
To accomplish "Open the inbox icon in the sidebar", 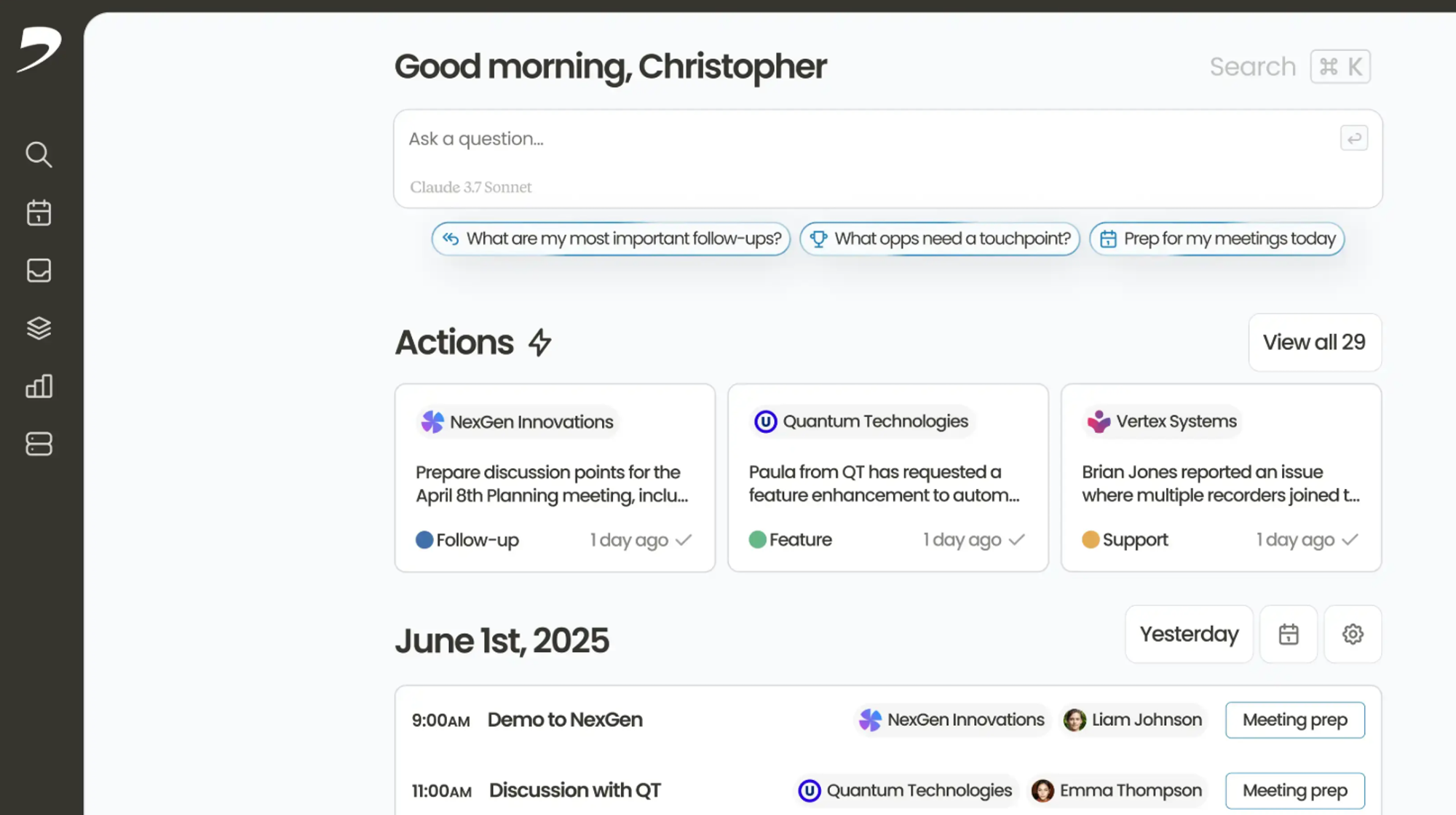I will pyautogui.click(x=39, y=270).
